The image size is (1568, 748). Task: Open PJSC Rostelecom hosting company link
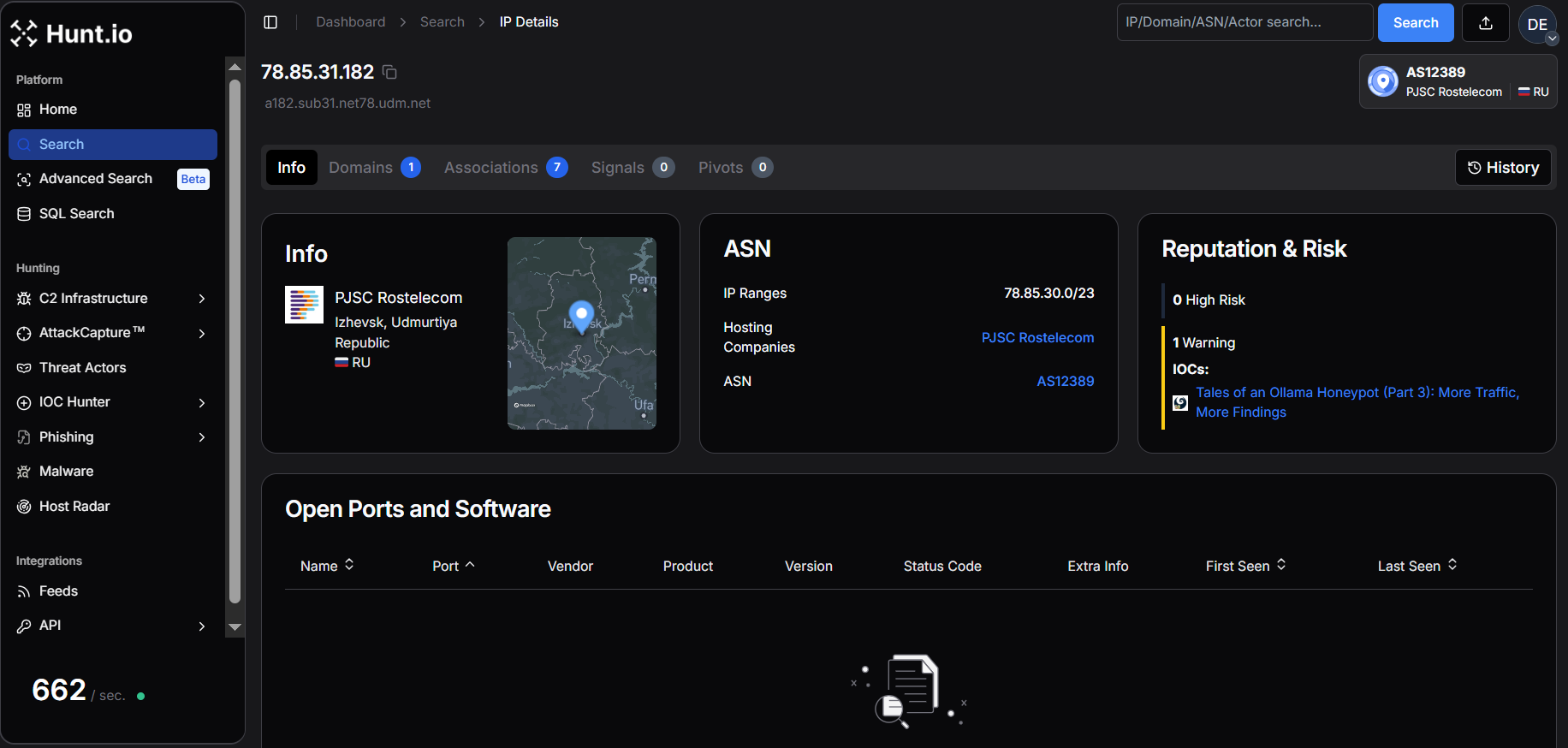pyautogui.click(x=1037, y=338)
